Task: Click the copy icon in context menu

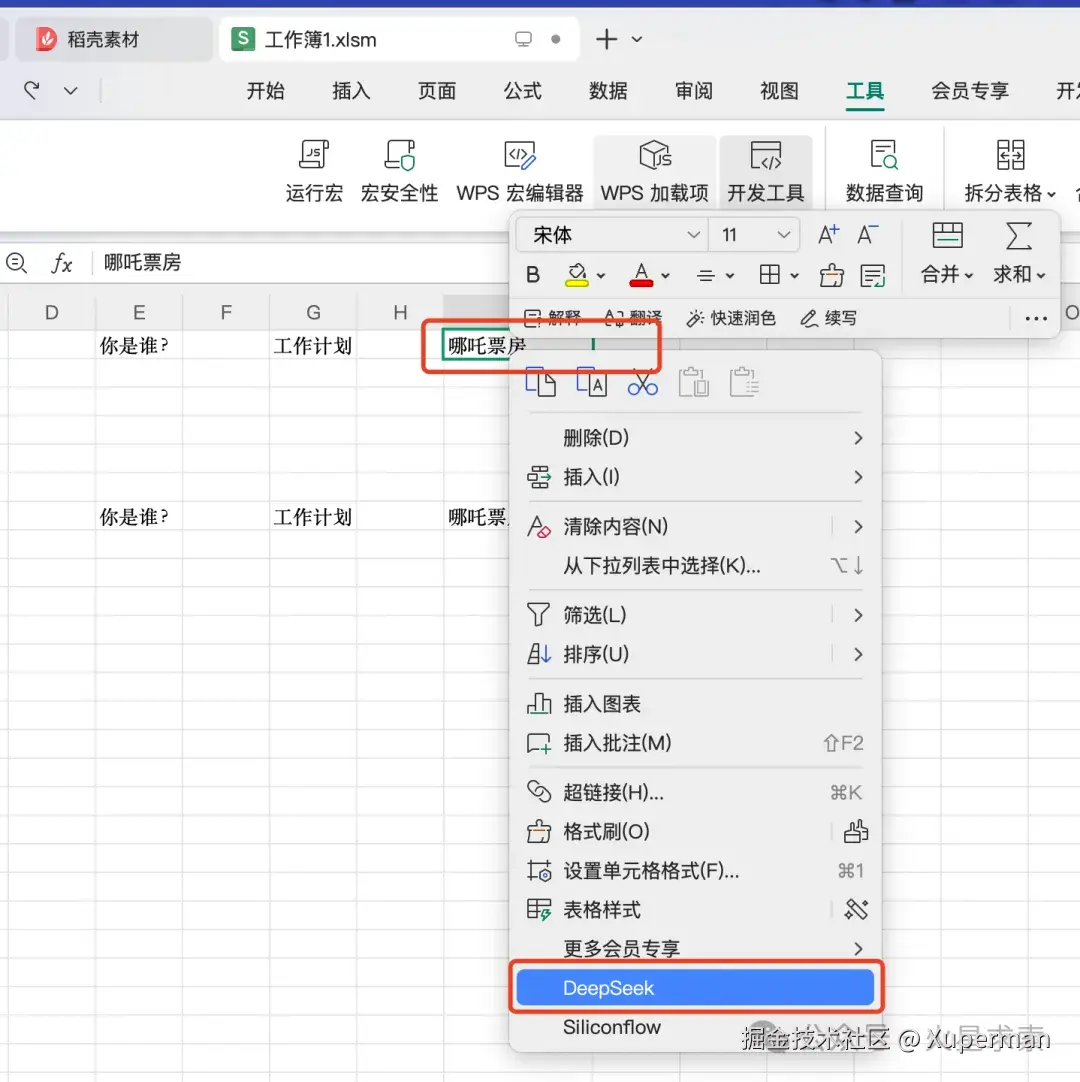Action: tap(540, 382)
